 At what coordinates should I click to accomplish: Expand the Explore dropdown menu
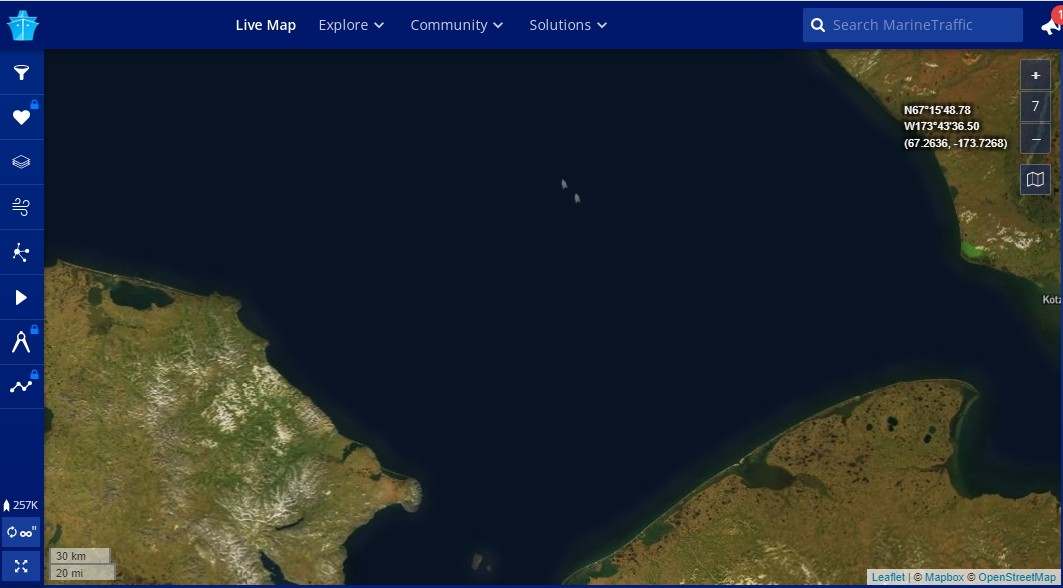[x=351, y=25]
